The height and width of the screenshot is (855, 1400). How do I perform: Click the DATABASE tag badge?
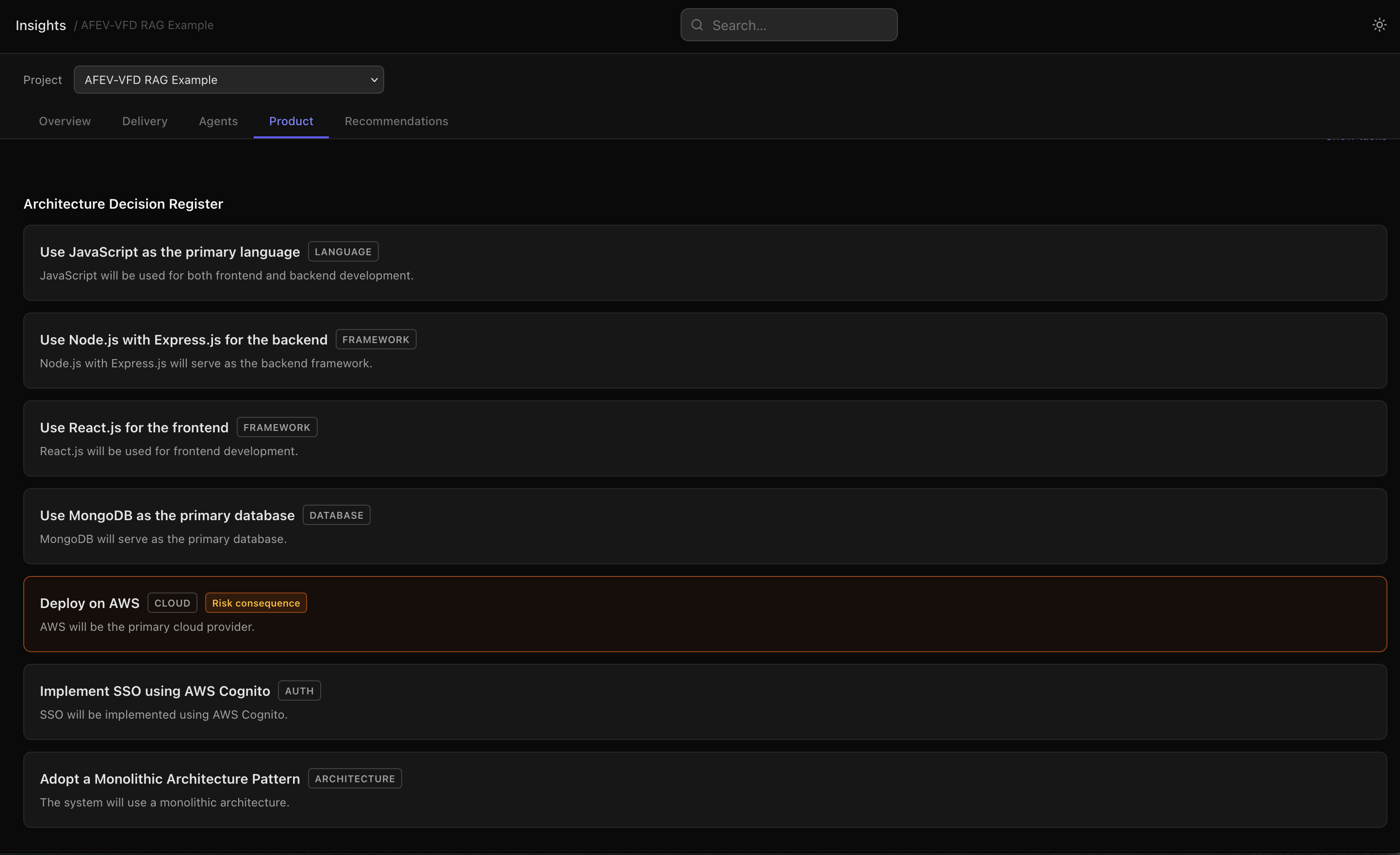tap(336, 515)
